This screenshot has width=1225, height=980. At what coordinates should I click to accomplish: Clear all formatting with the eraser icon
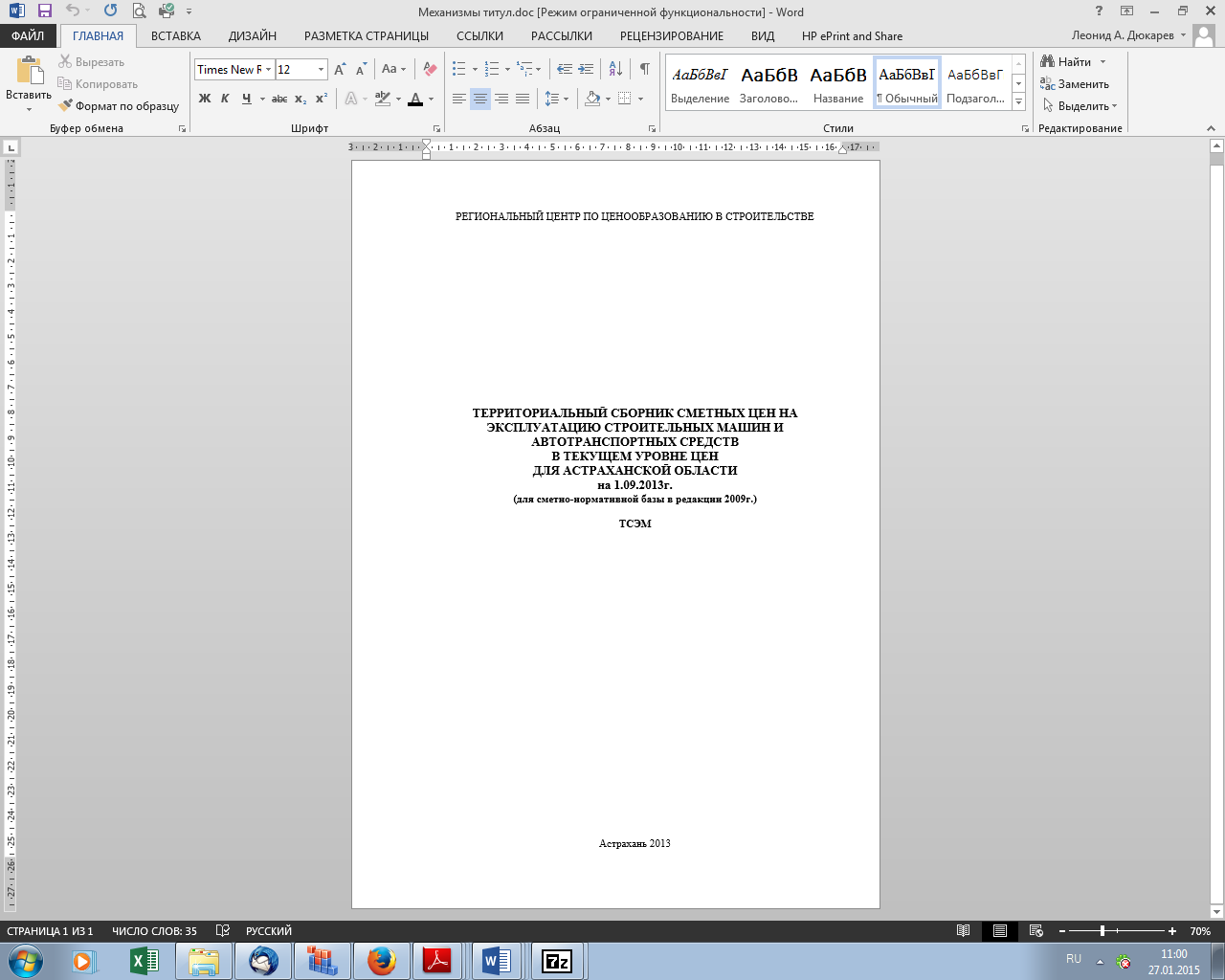point(430,70)
